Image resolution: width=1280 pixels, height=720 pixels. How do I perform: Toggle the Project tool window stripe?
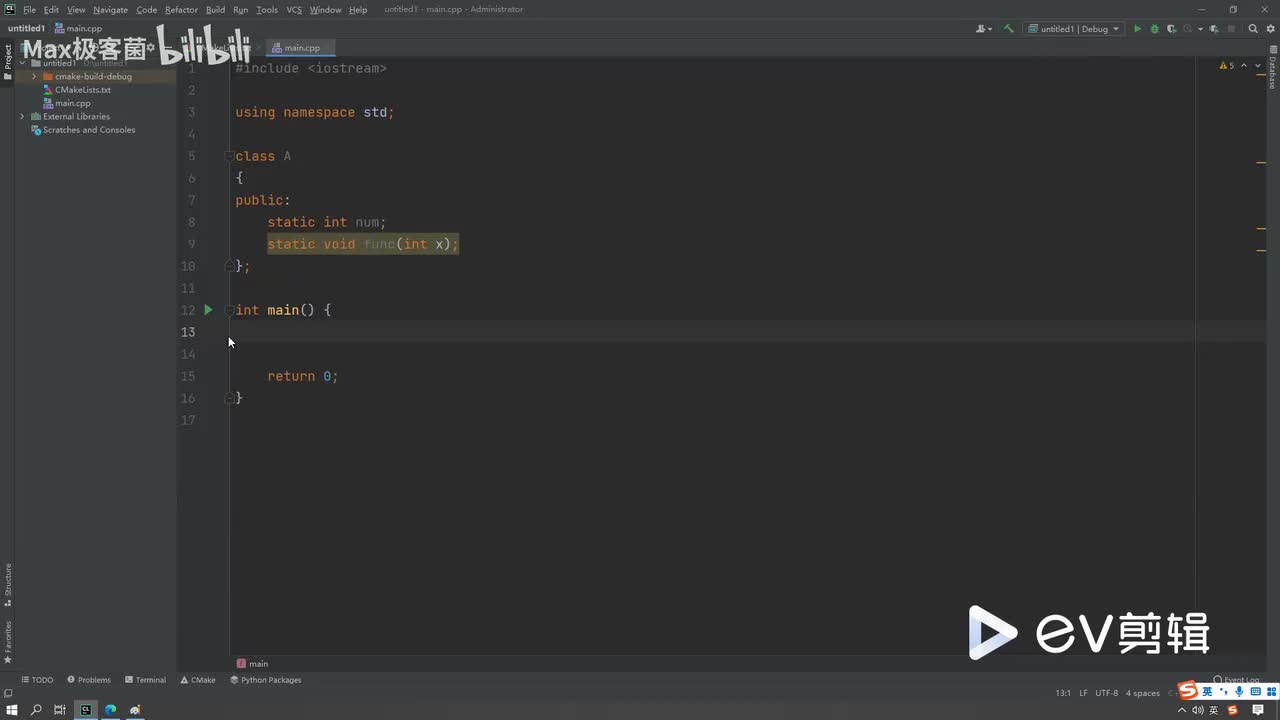pos(8,62)
